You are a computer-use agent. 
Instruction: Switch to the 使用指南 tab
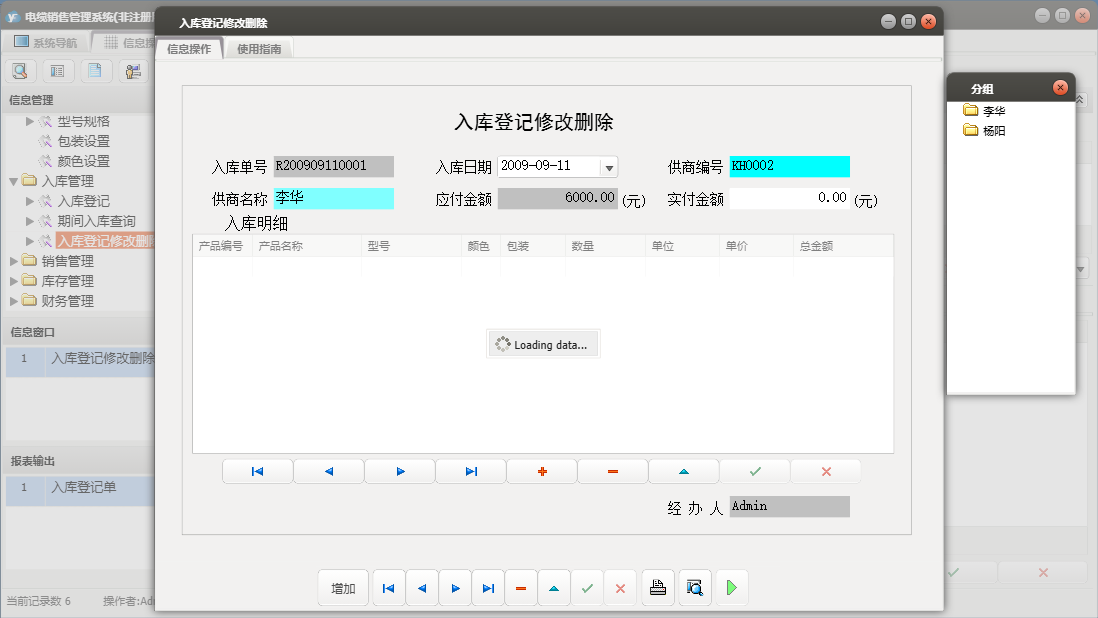[x=259, y=47]
